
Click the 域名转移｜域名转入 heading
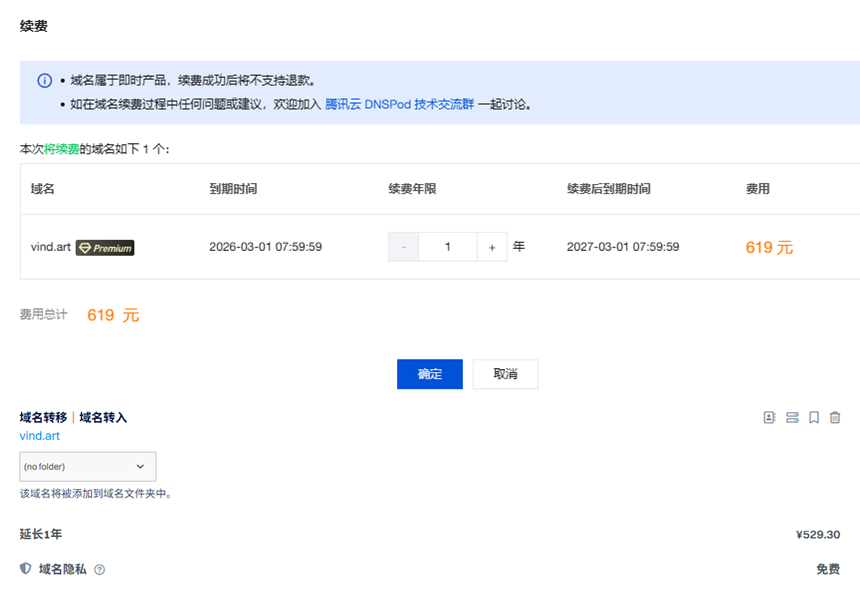(x=73, y=418)
